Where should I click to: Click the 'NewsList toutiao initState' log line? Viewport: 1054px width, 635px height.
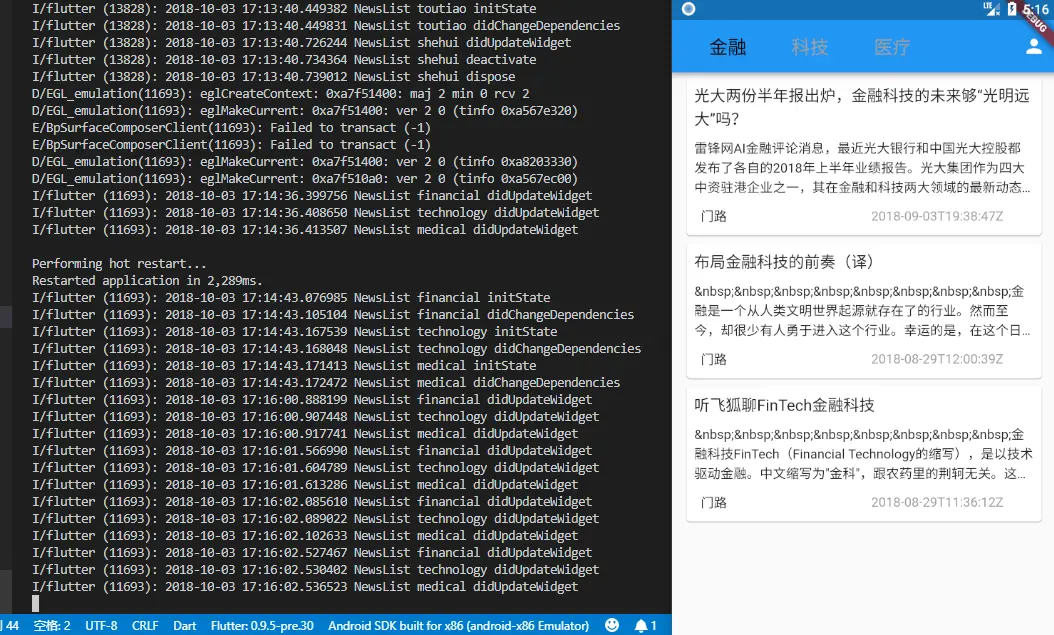pos(284,9)
